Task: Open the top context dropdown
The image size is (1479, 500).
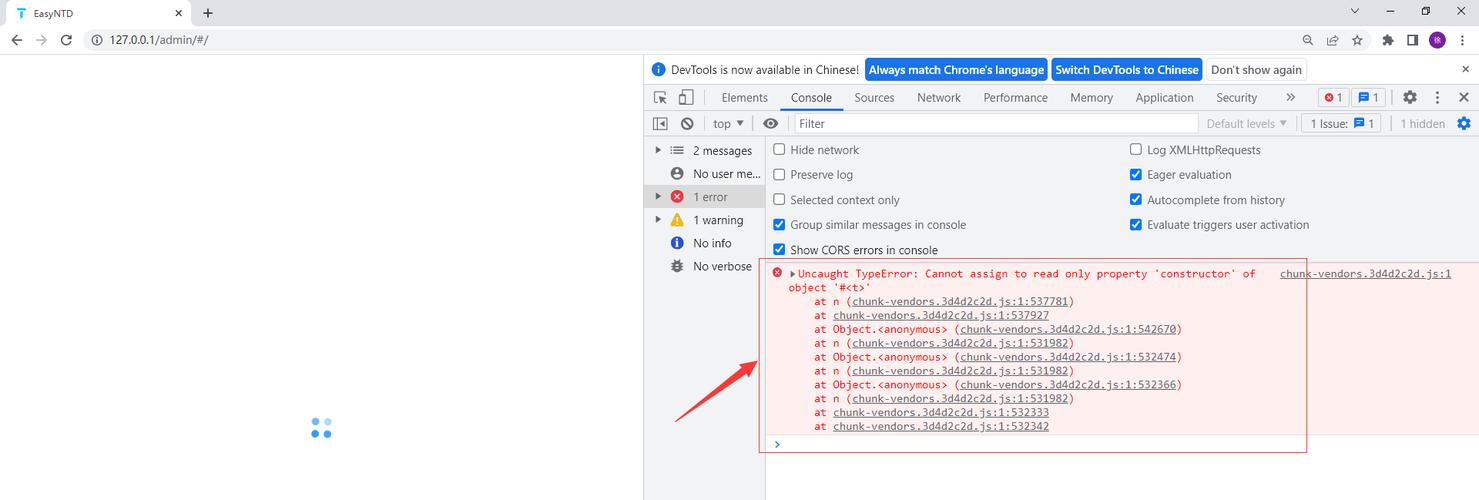Action: 728,124
